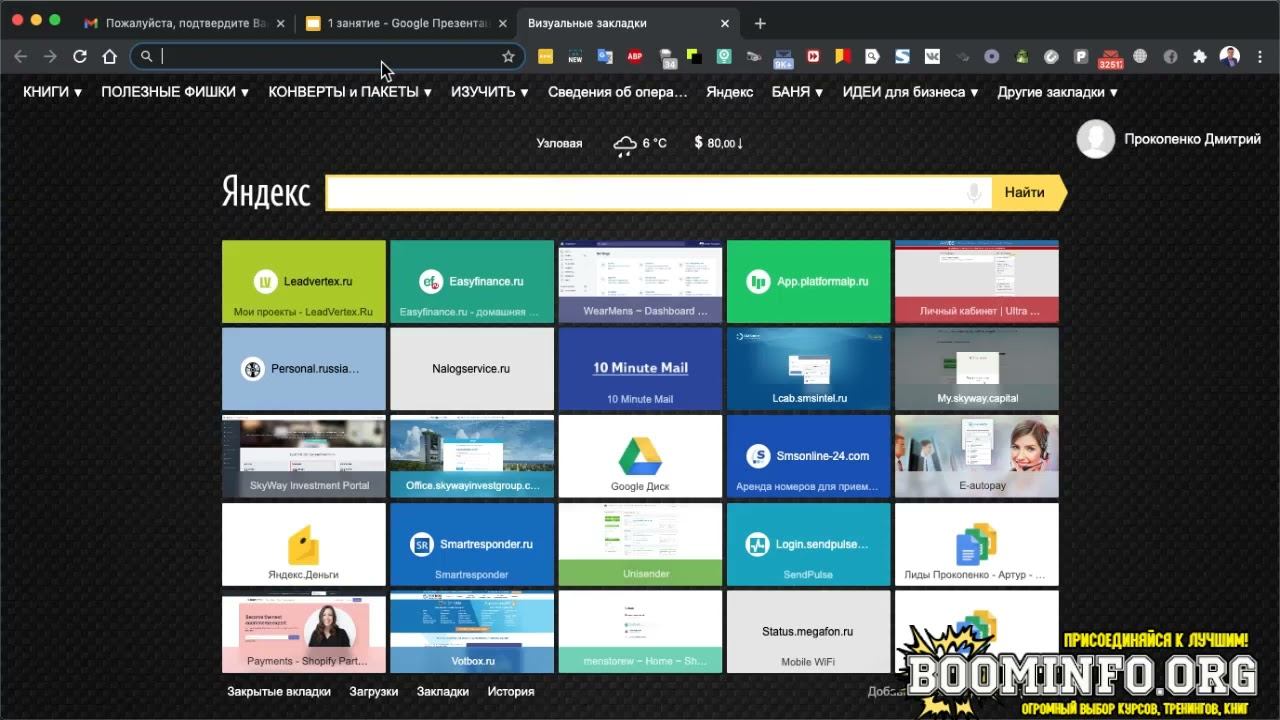
Task: Go back with the browser back arrow
Action: point(20,57)
